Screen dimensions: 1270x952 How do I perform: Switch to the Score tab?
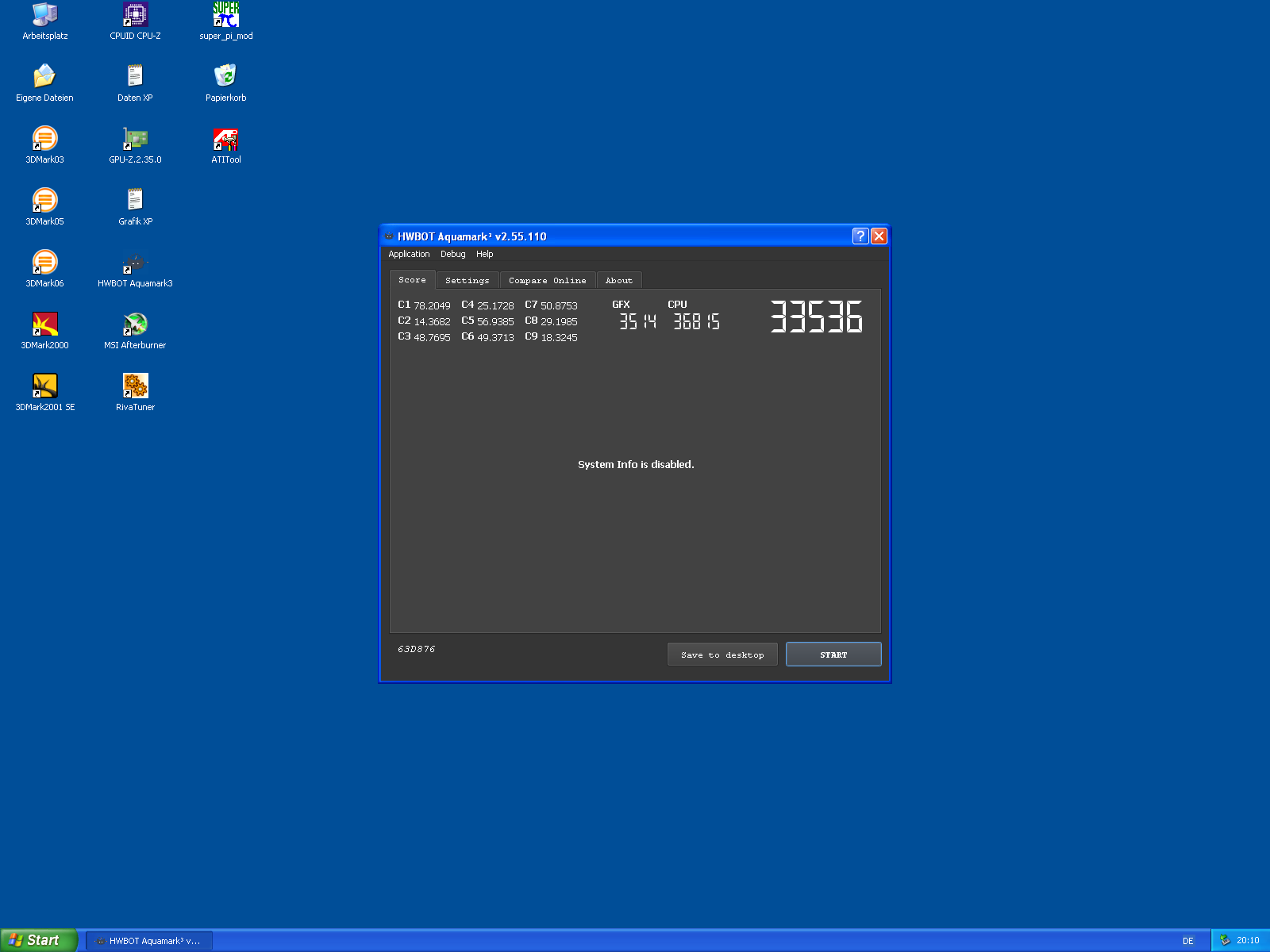tap(412, 280)
